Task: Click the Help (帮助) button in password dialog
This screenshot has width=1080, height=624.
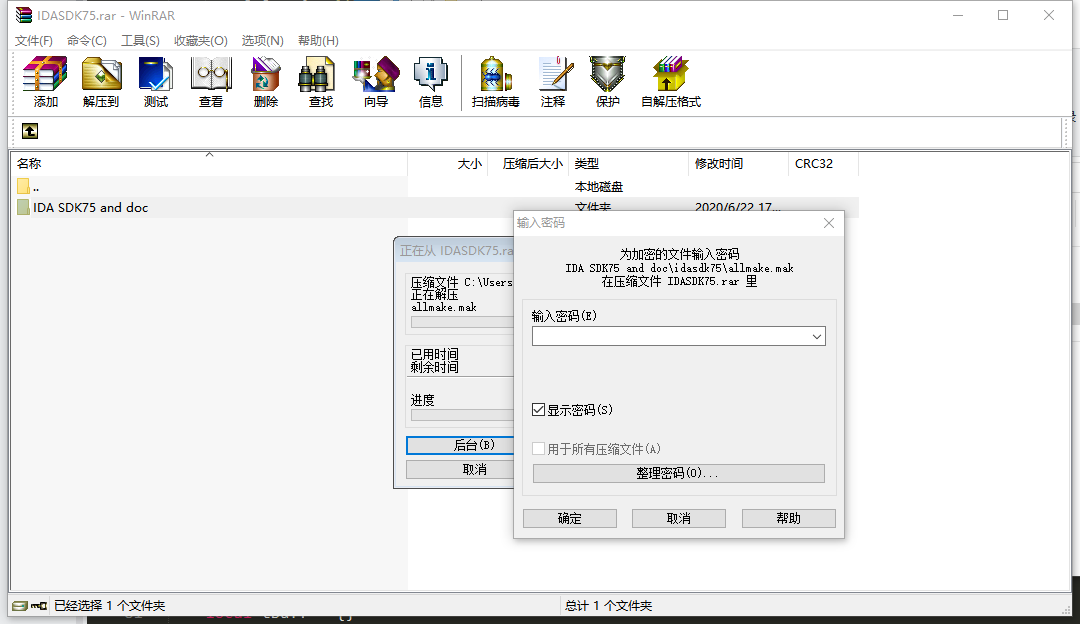Action: coord(789,519)
